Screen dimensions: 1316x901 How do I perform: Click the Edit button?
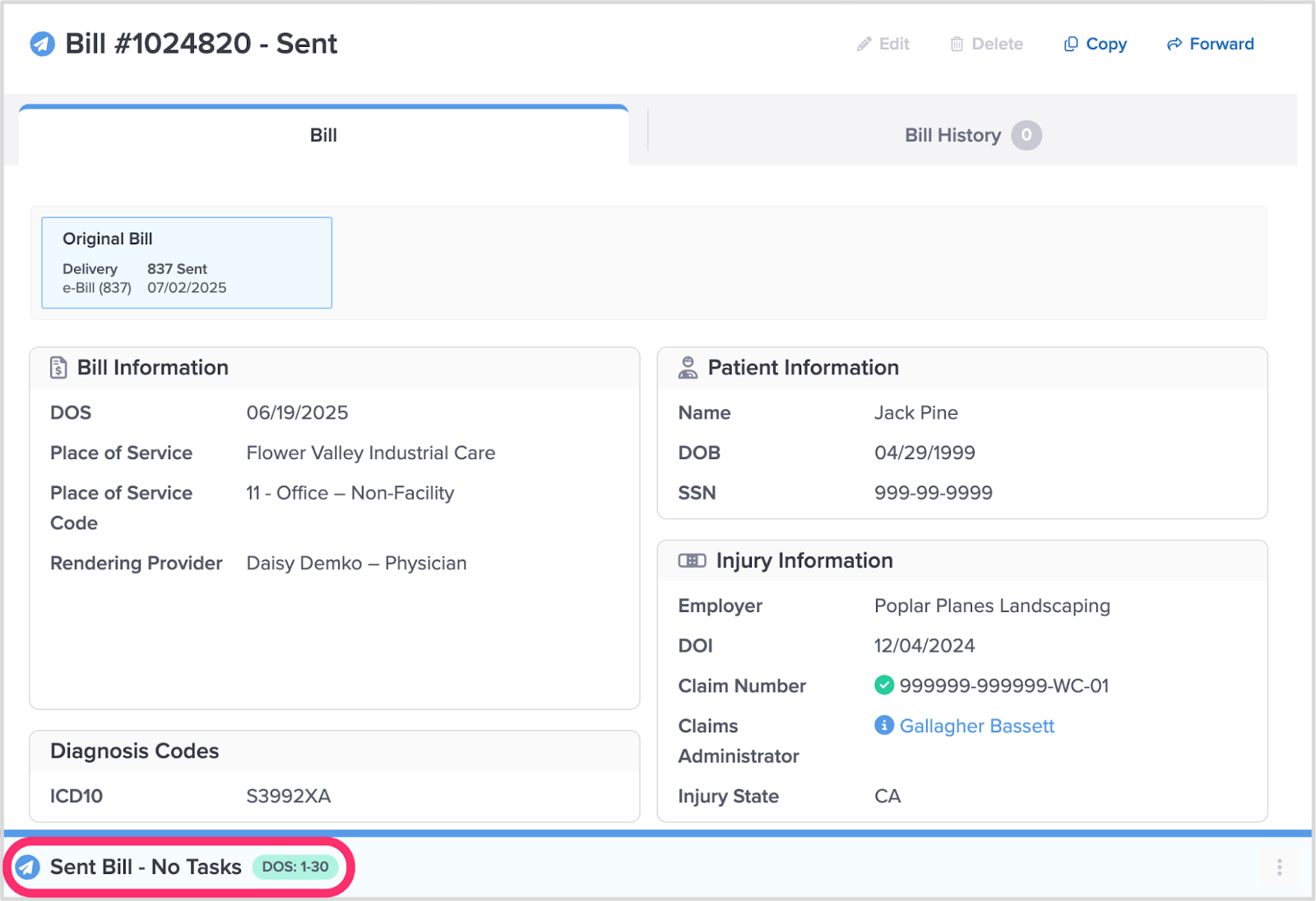[x=883, y=44]
